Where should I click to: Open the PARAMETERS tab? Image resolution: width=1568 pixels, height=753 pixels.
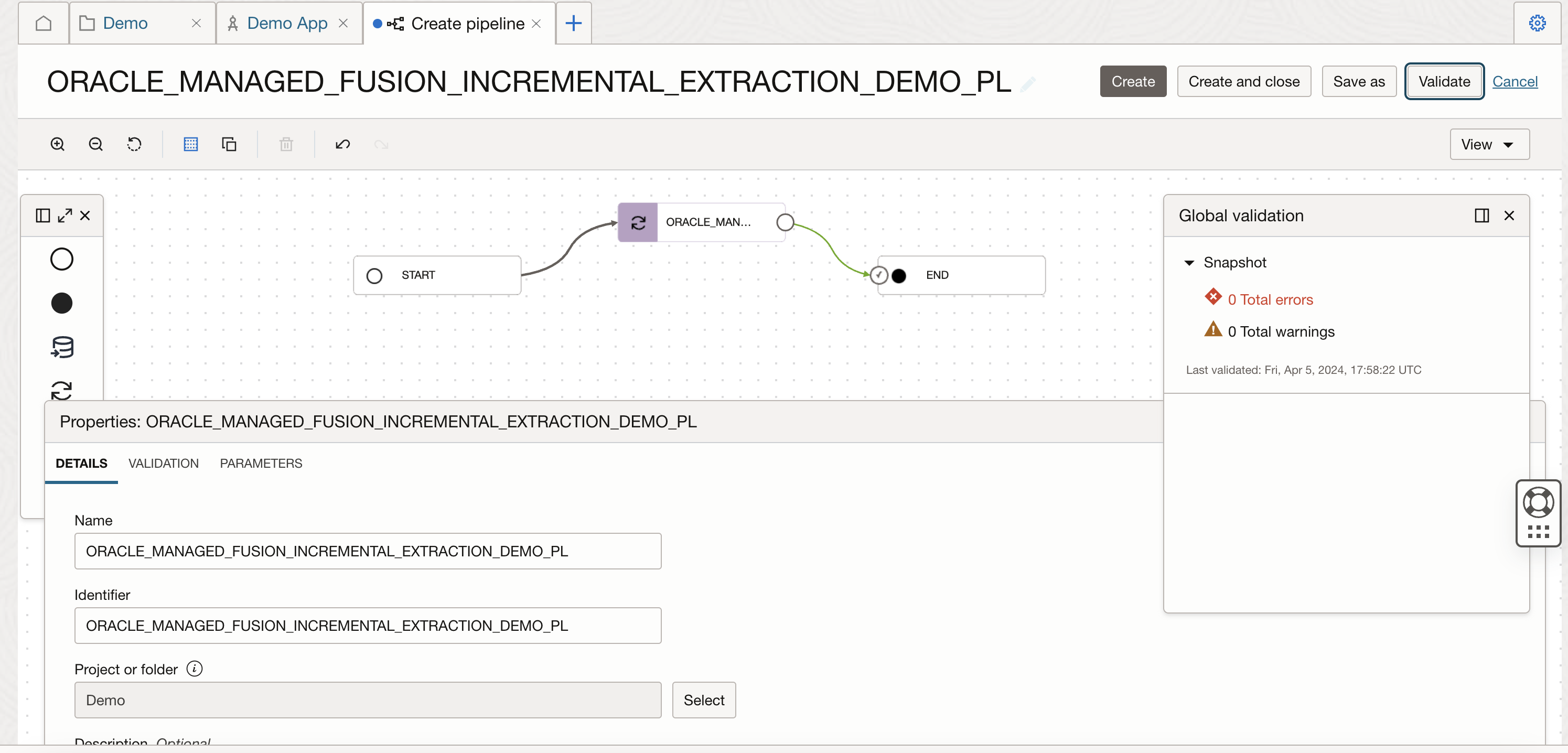point(261,463)
